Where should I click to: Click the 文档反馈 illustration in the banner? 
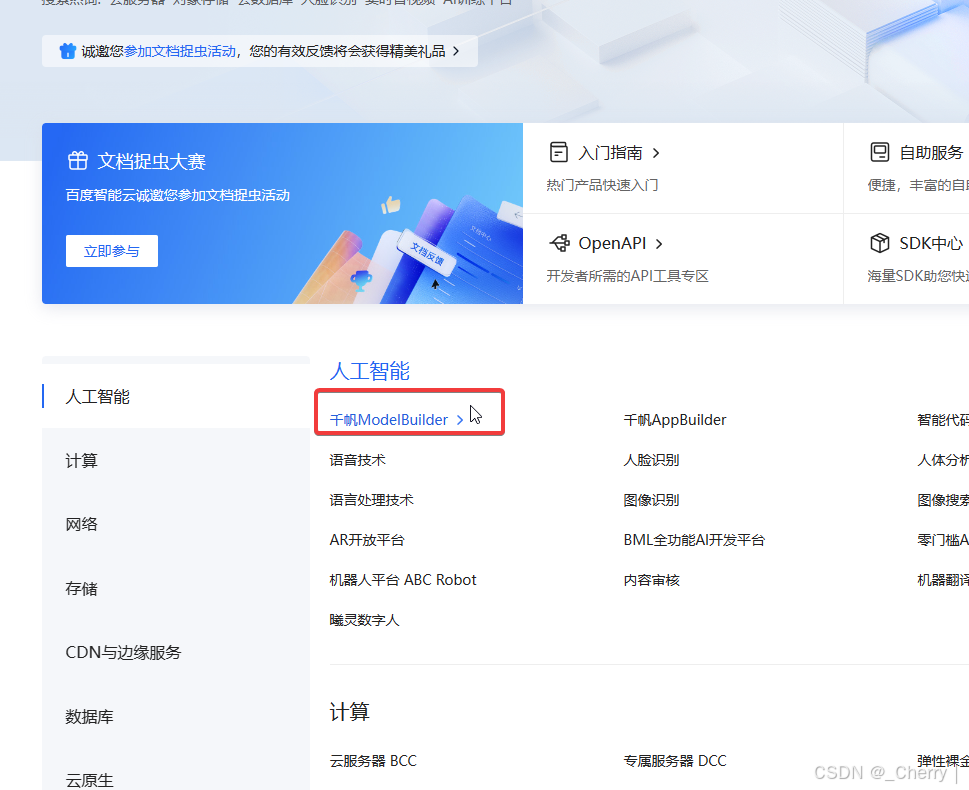click(427, 253)
